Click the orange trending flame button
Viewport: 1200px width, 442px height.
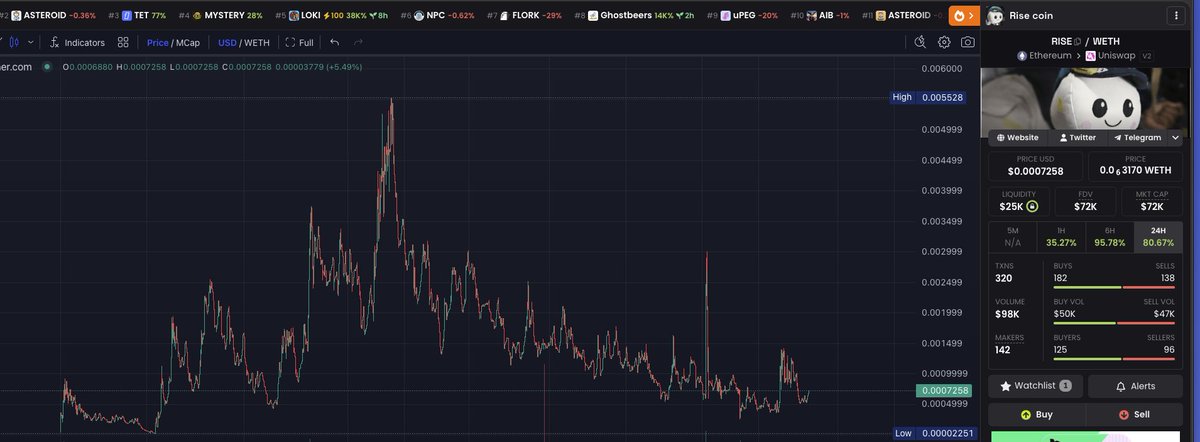point(964,16)
